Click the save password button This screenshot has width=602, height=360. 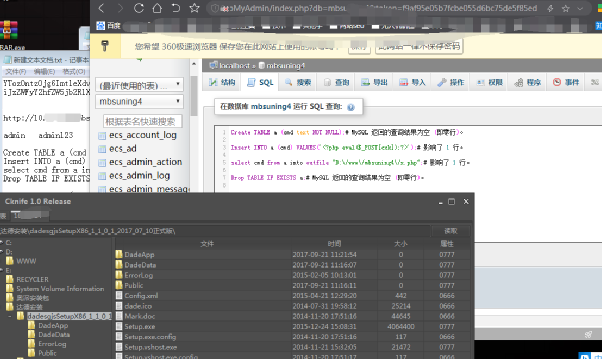pos(359,47)
